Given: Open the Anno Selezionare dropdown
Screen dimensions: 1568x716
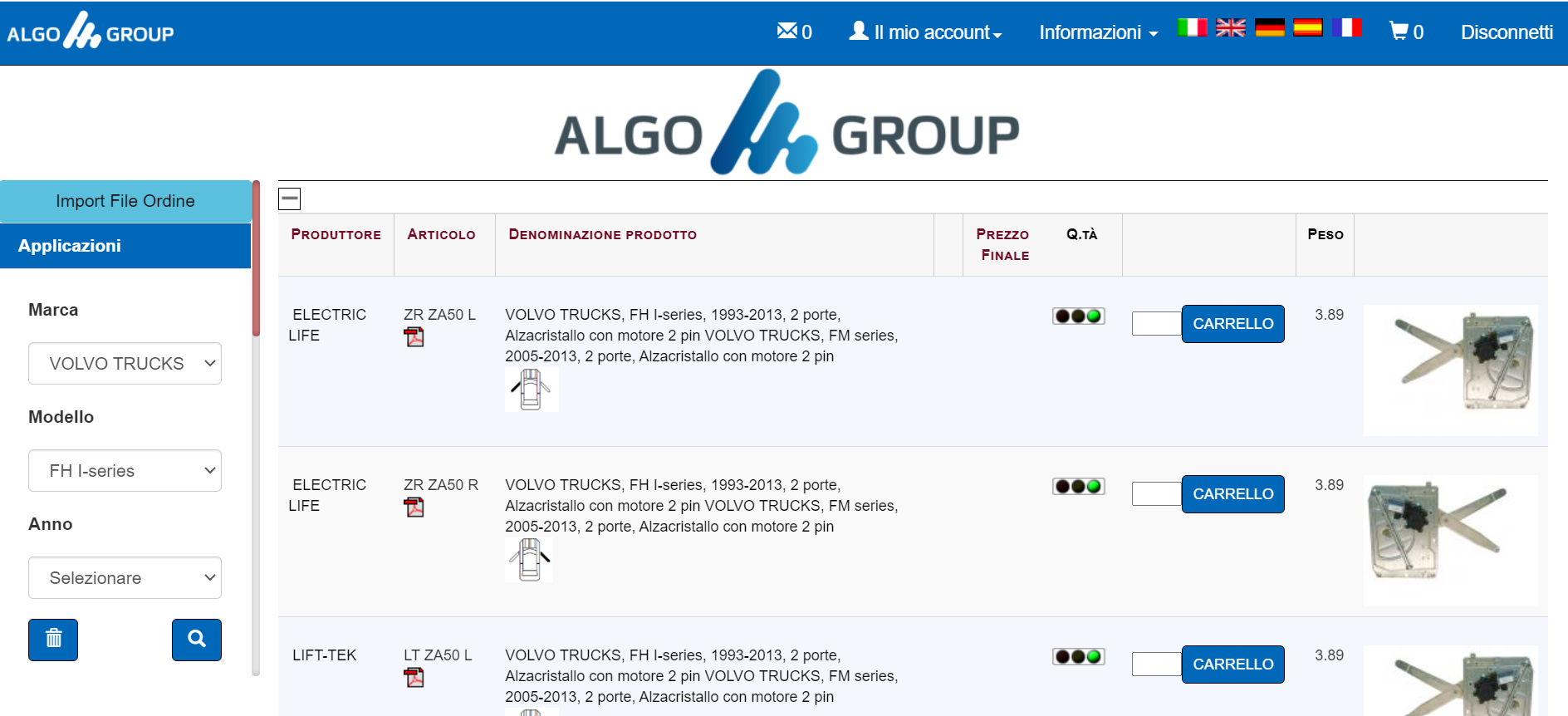Looking at the screenshot, I should coord(125,577).
